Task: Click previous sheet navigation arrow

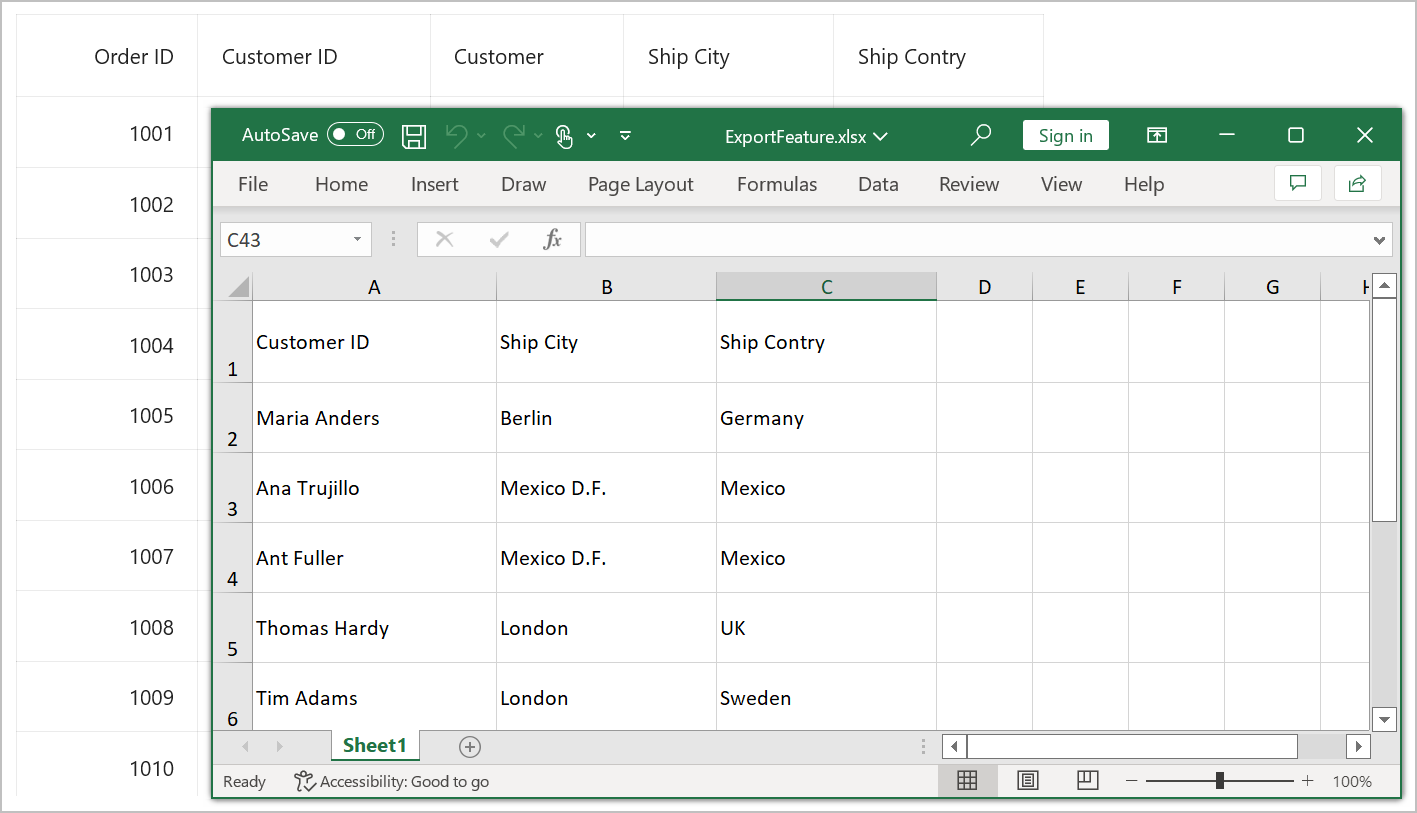Action: [246, 746]
